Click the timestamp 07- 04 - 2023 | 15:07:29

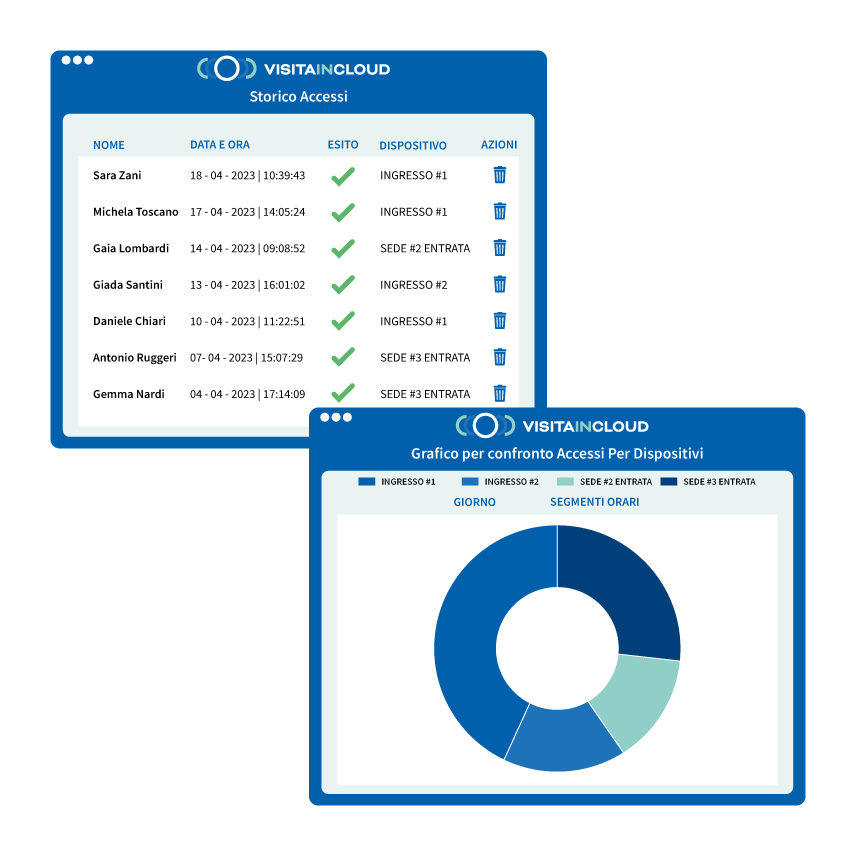click(246, 358)
